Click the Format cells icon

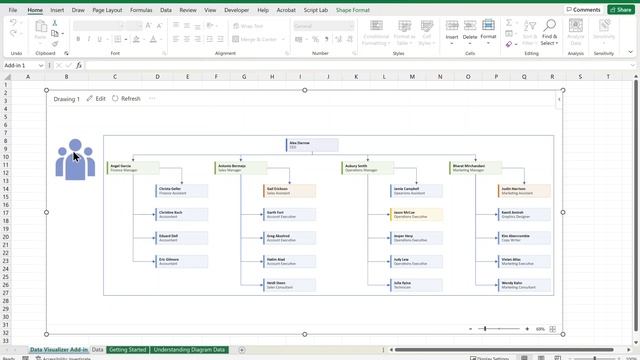(x=488, y=25)
